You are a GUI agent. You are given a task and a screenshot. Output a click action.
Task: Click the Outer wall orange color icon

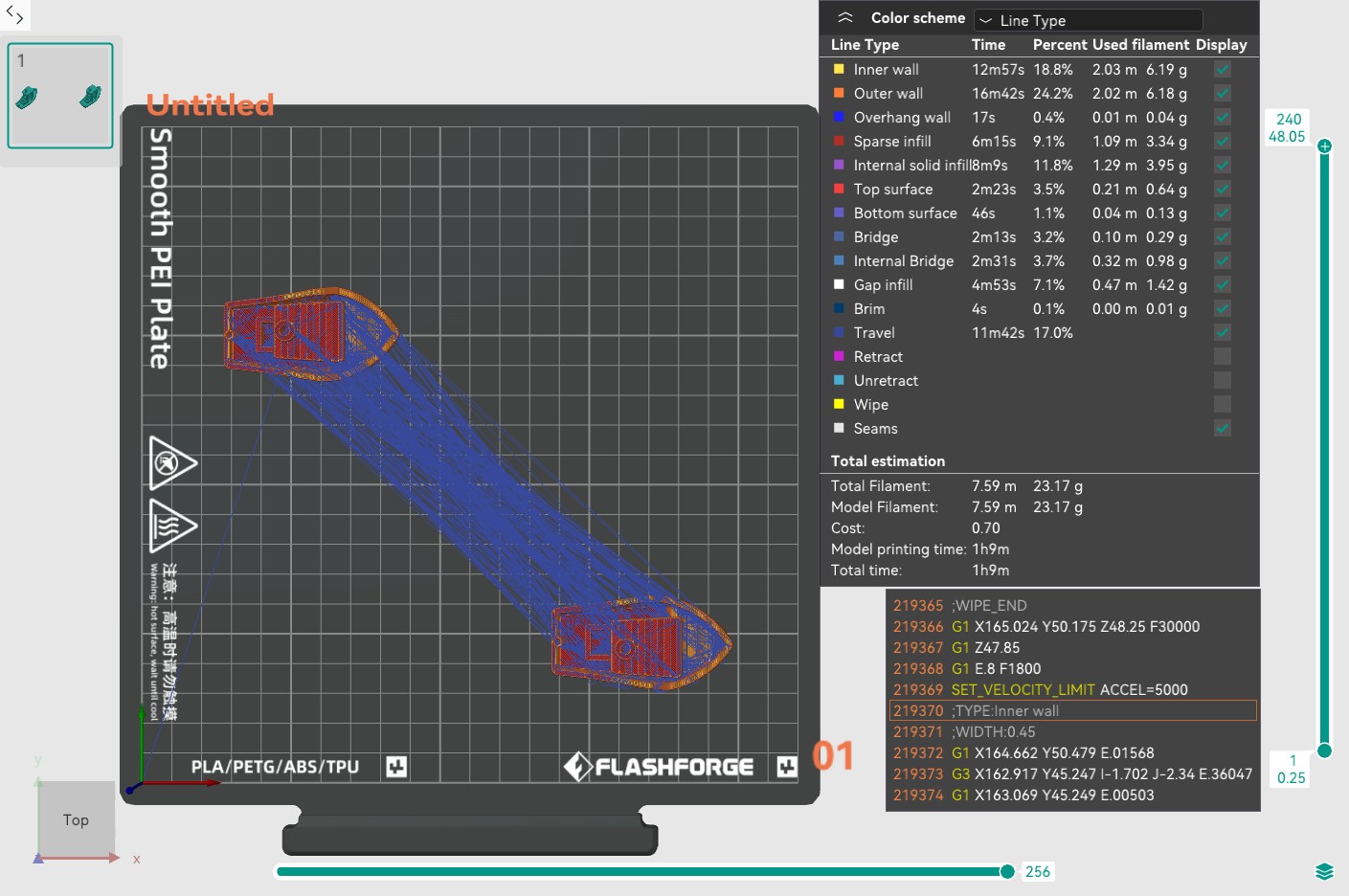(x=839, y=93)
